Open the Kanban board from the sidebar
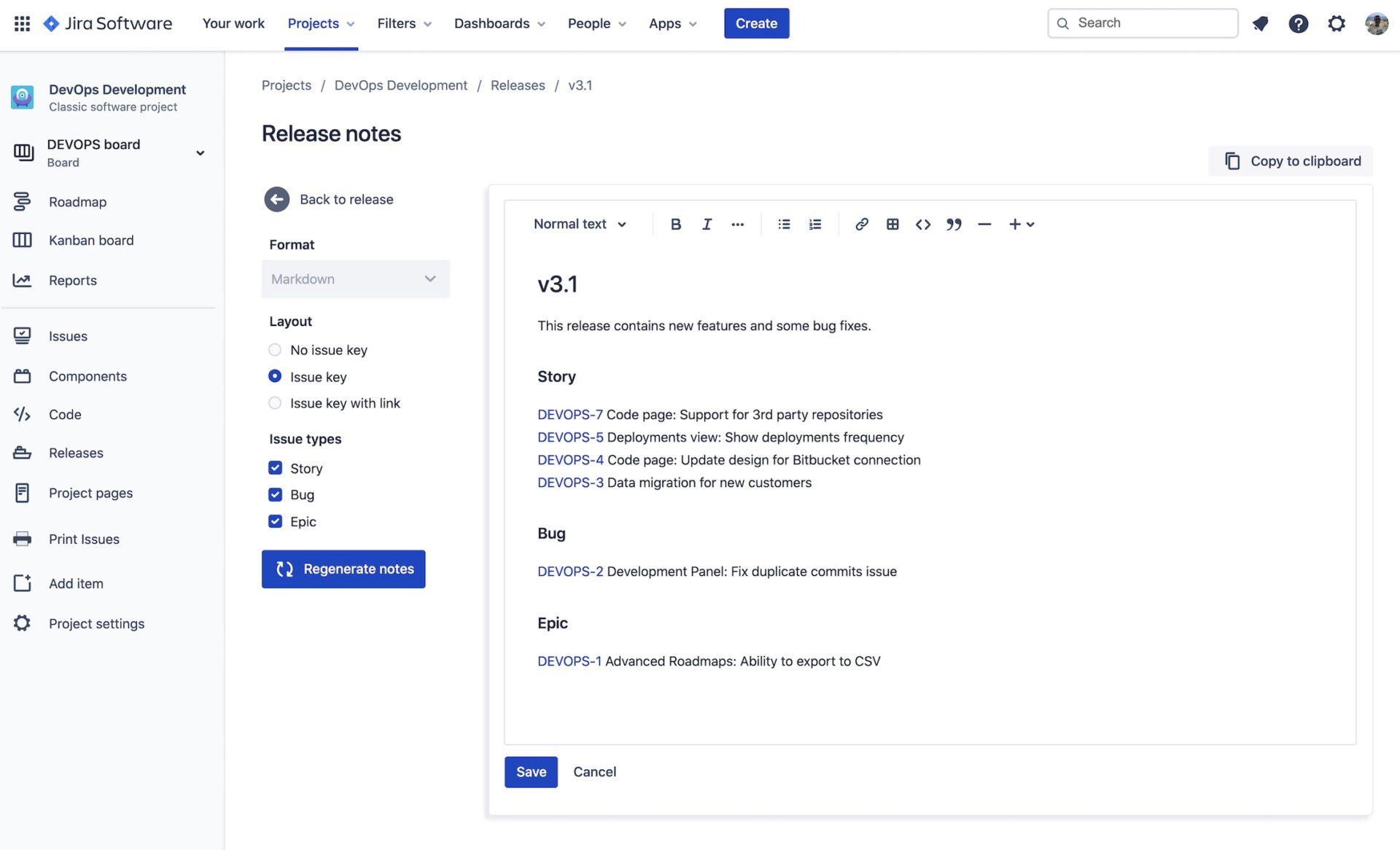This screenshot has height=850, width=1400. click(x=90, y=240)
